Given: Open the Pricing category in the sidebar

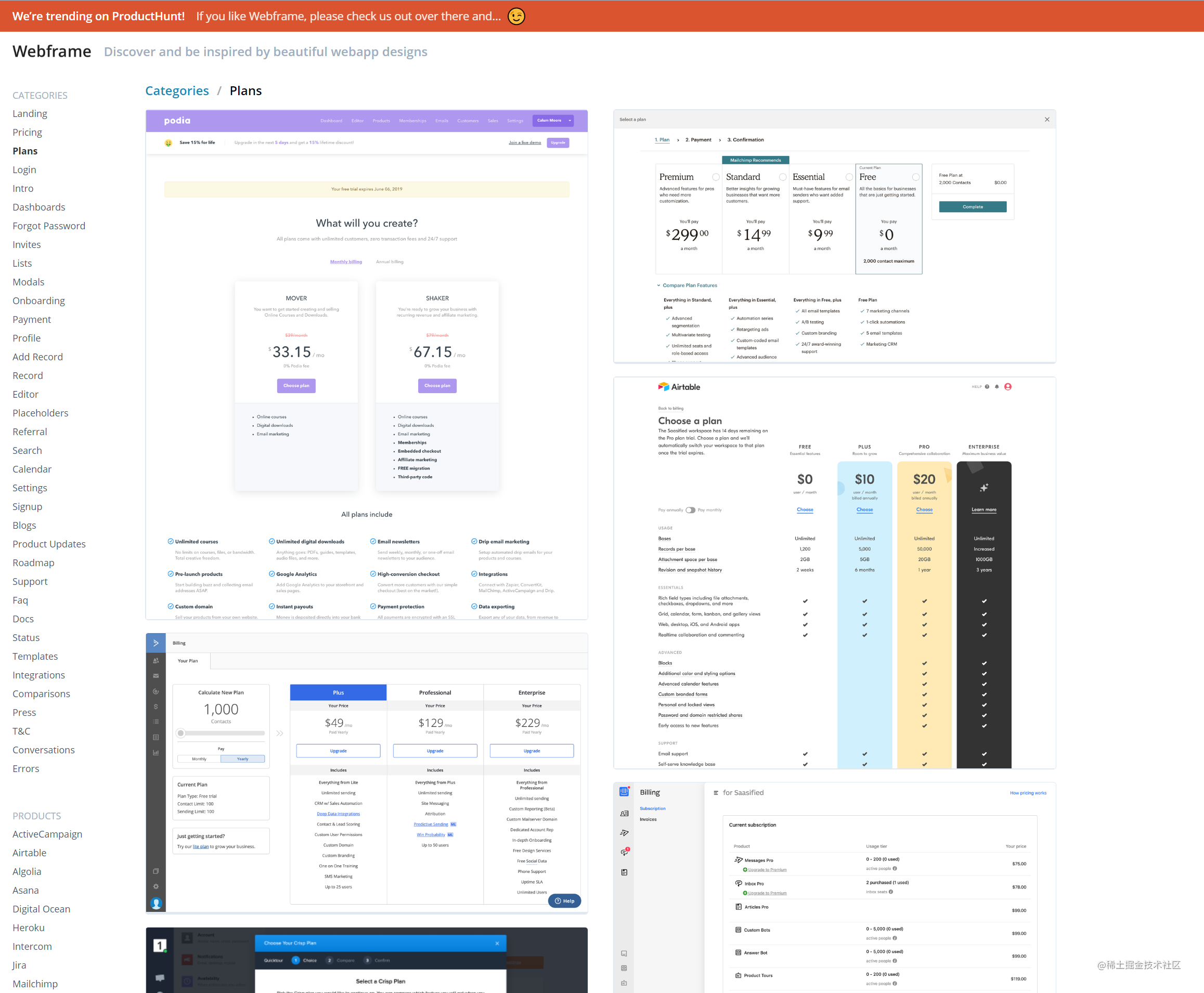Looking at the screenshot, I should [x=28, y=132].
